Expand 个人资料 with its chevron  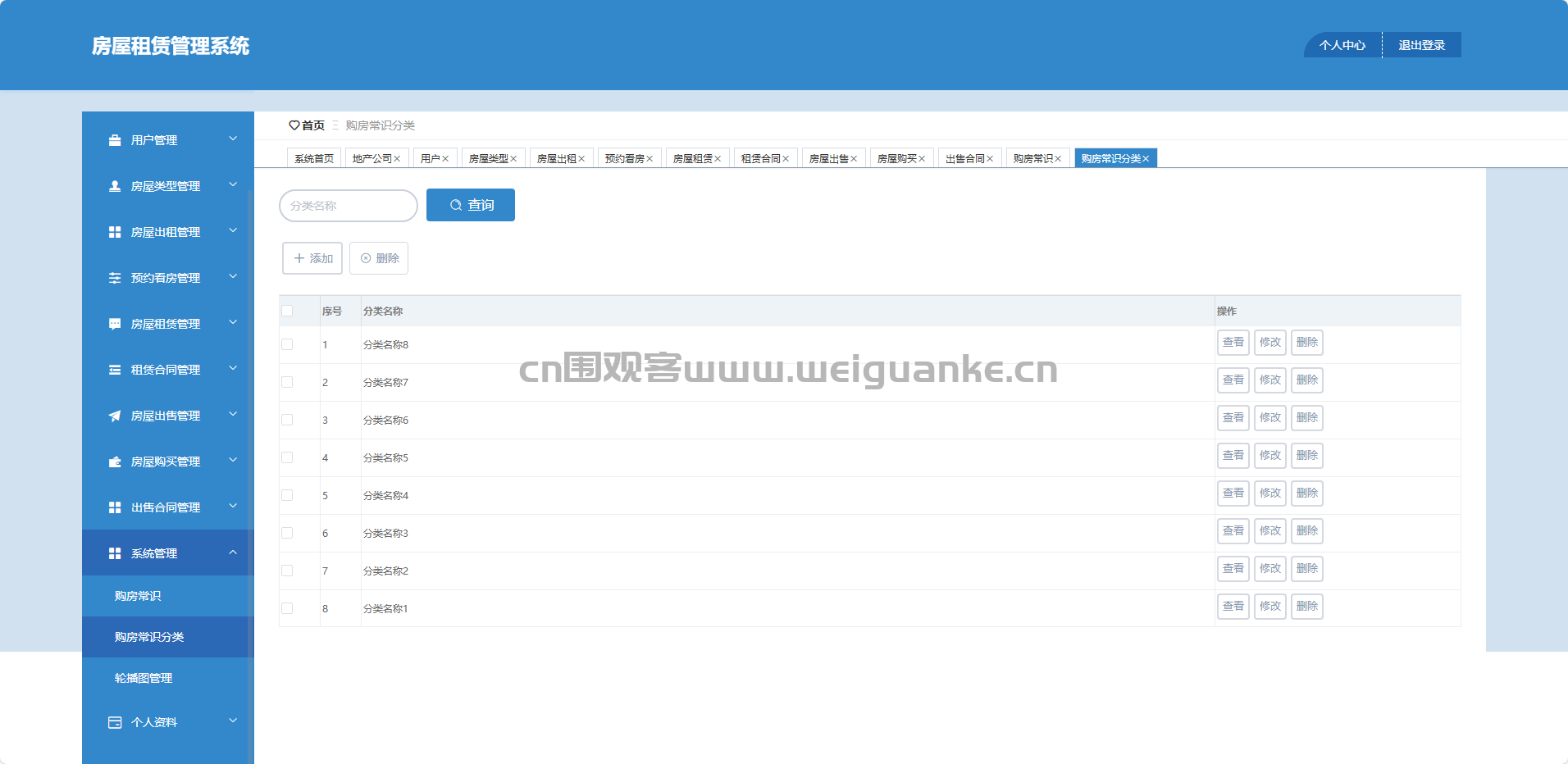click(x=233, y=721)
